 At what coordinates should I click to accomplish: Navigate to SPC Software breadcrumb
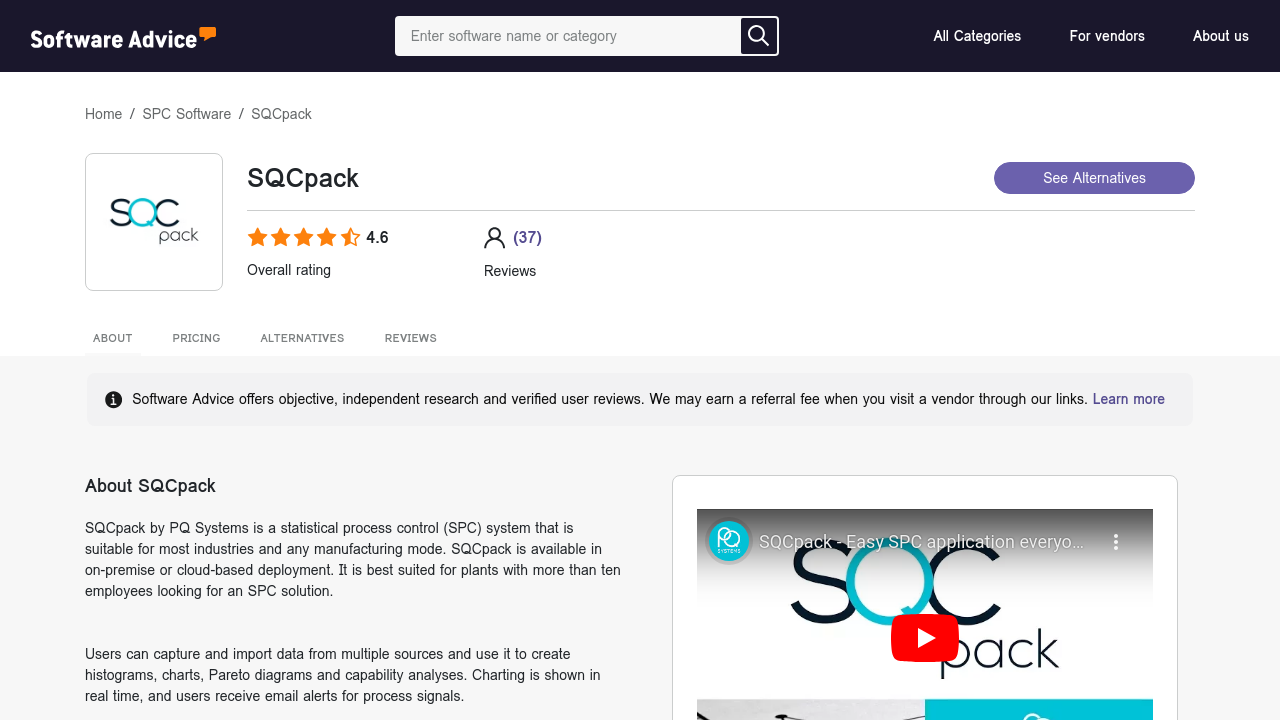pyautogui.click(x=186, y=114)
